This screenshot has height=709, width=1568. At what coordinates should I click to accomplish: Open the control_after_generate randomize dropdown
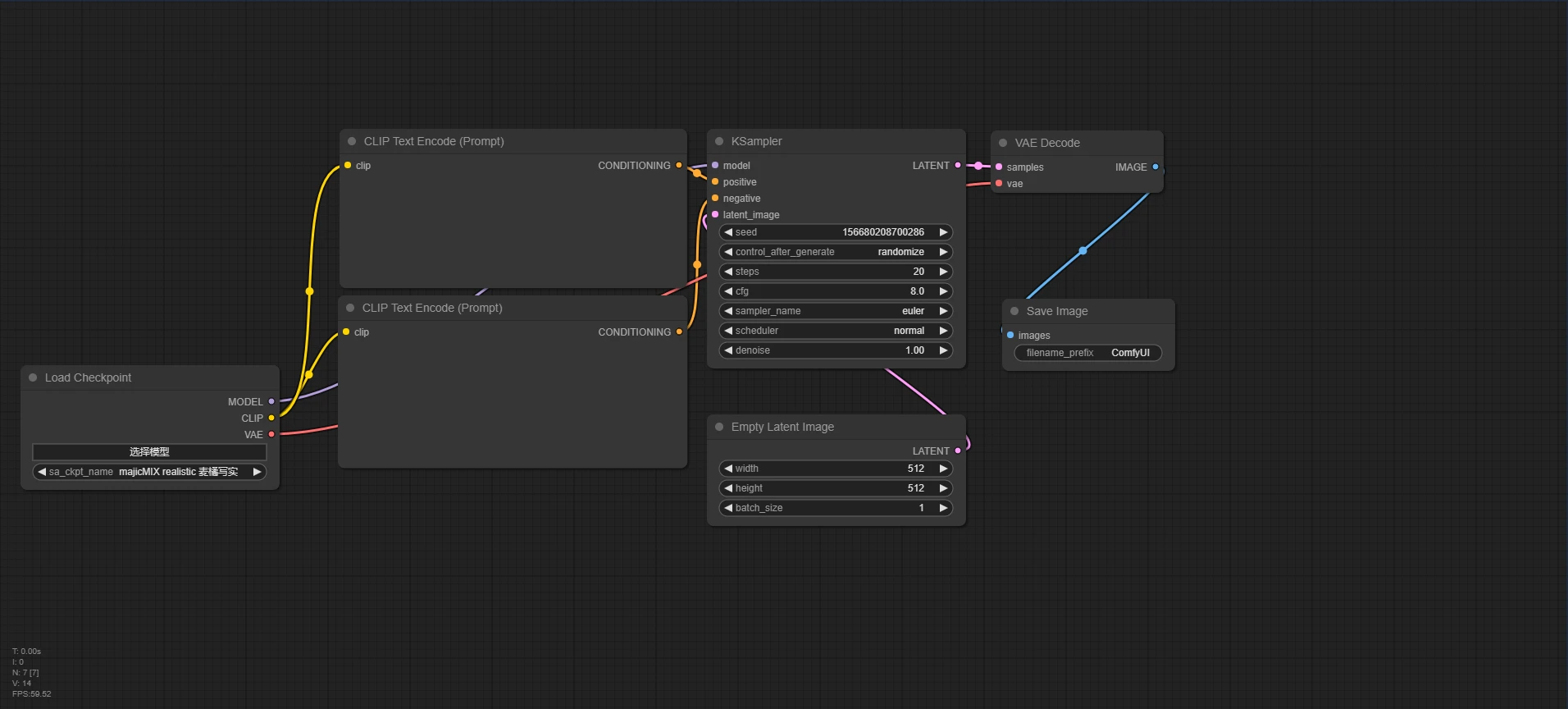click(835, 252)
